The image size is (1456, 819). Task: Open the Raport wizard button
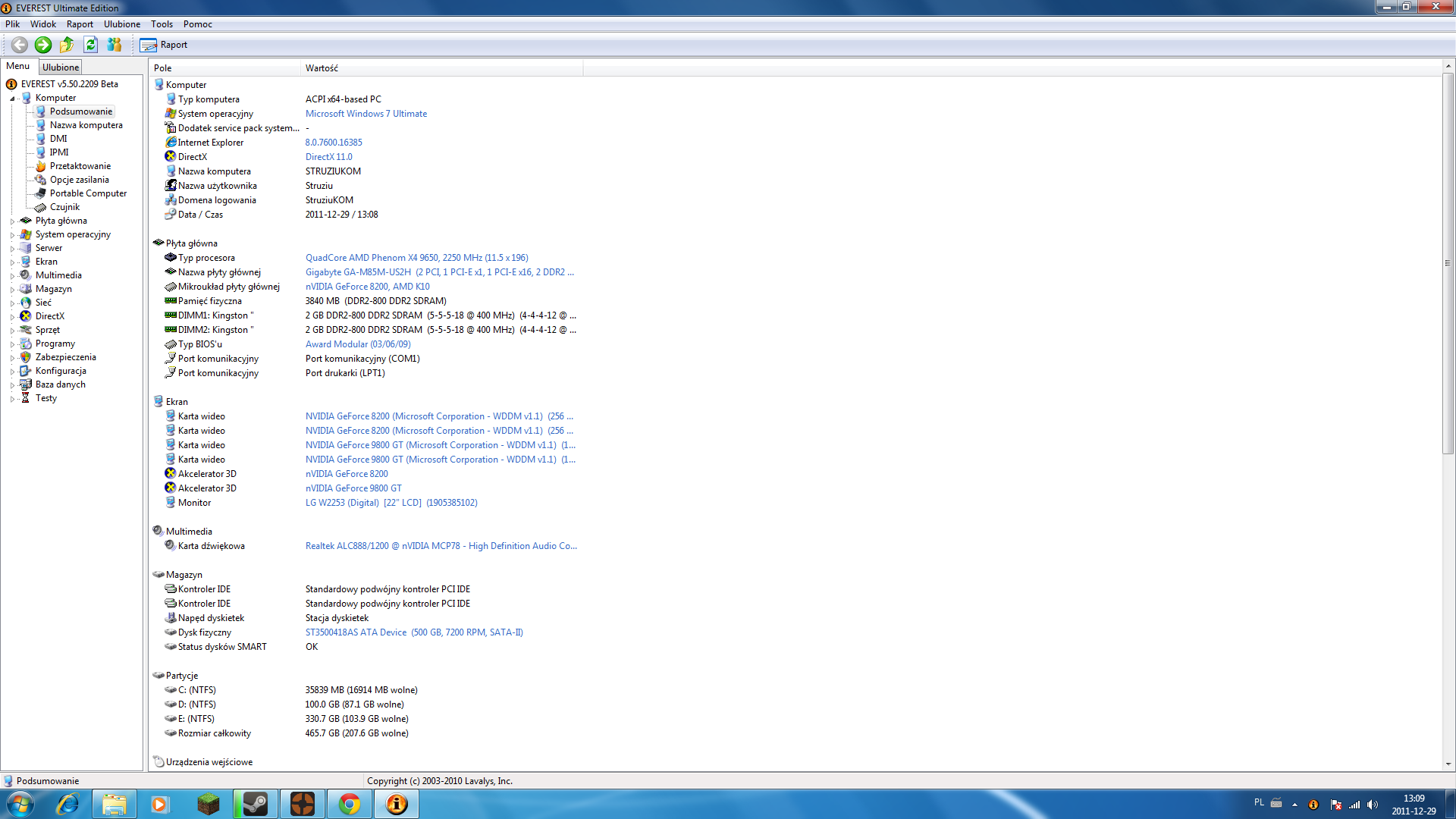164,45
